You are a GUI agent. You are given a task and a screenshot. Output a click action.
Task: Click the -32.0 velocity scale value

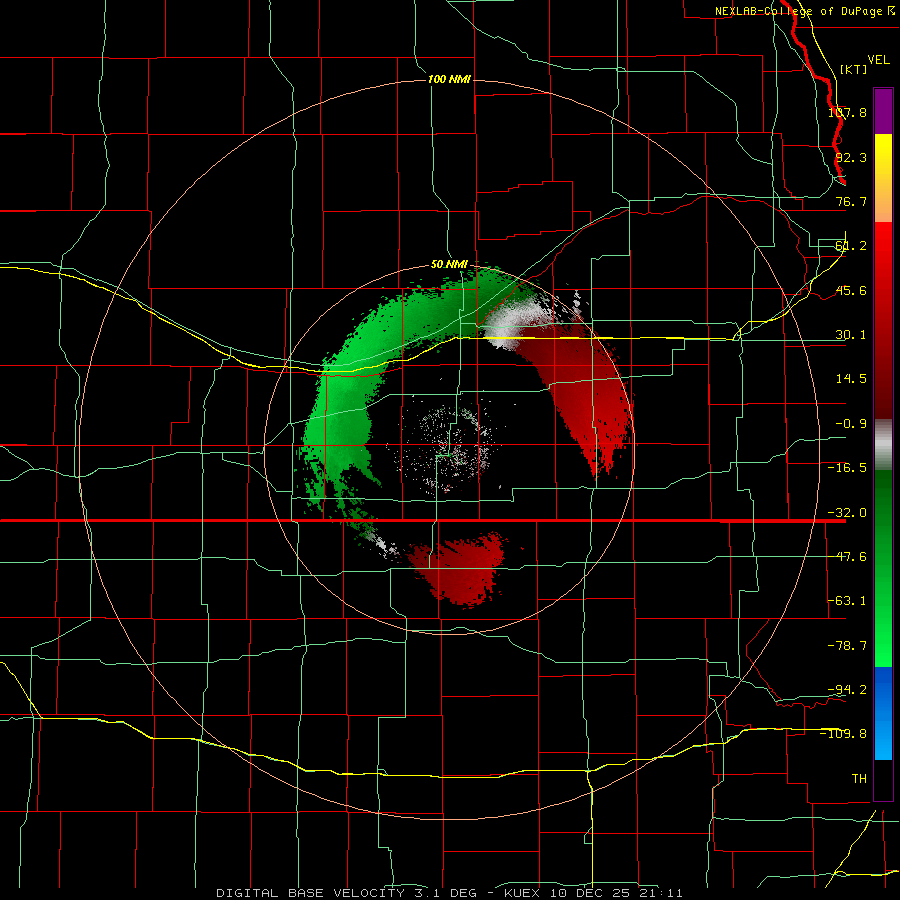tap(847, 513)
